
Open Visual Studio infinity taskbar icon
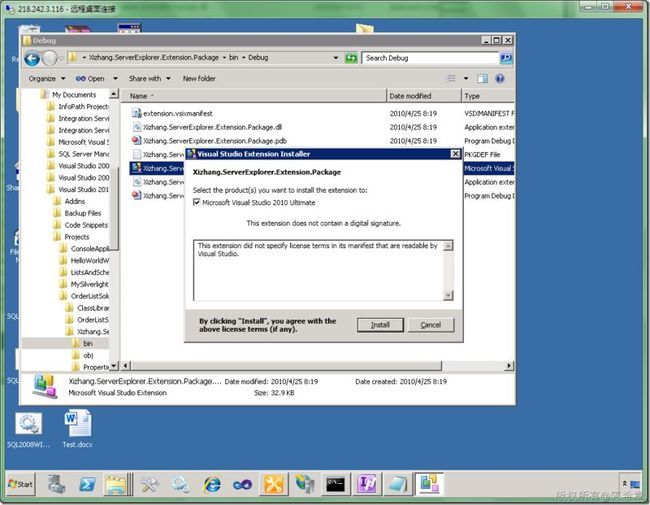(243, 484)
